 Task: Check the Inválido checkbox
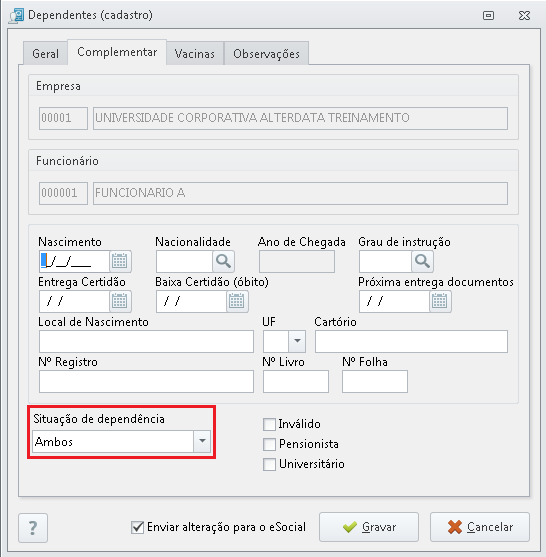269,424
